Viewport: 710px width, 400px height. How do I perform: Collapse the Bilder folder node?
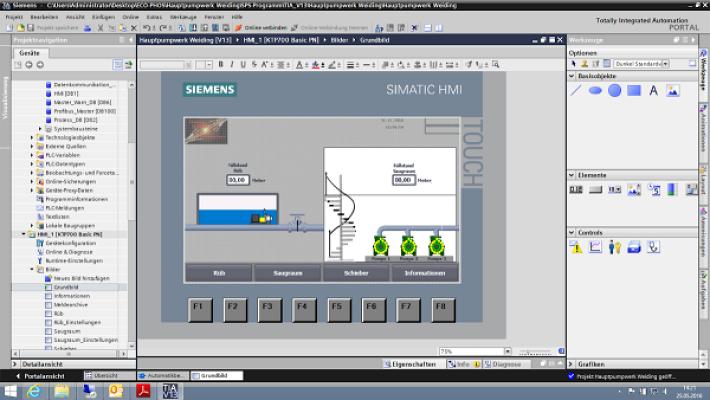[32, 269]
